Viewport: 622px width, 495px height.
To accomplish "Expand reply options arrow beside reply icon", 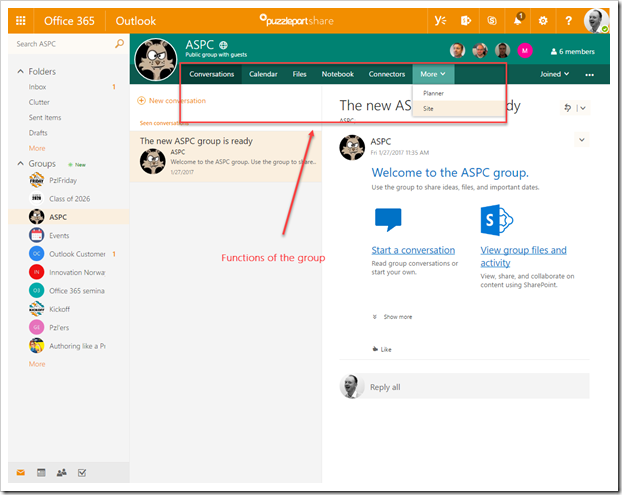I will pyautogui.click(x=583, y=108).
